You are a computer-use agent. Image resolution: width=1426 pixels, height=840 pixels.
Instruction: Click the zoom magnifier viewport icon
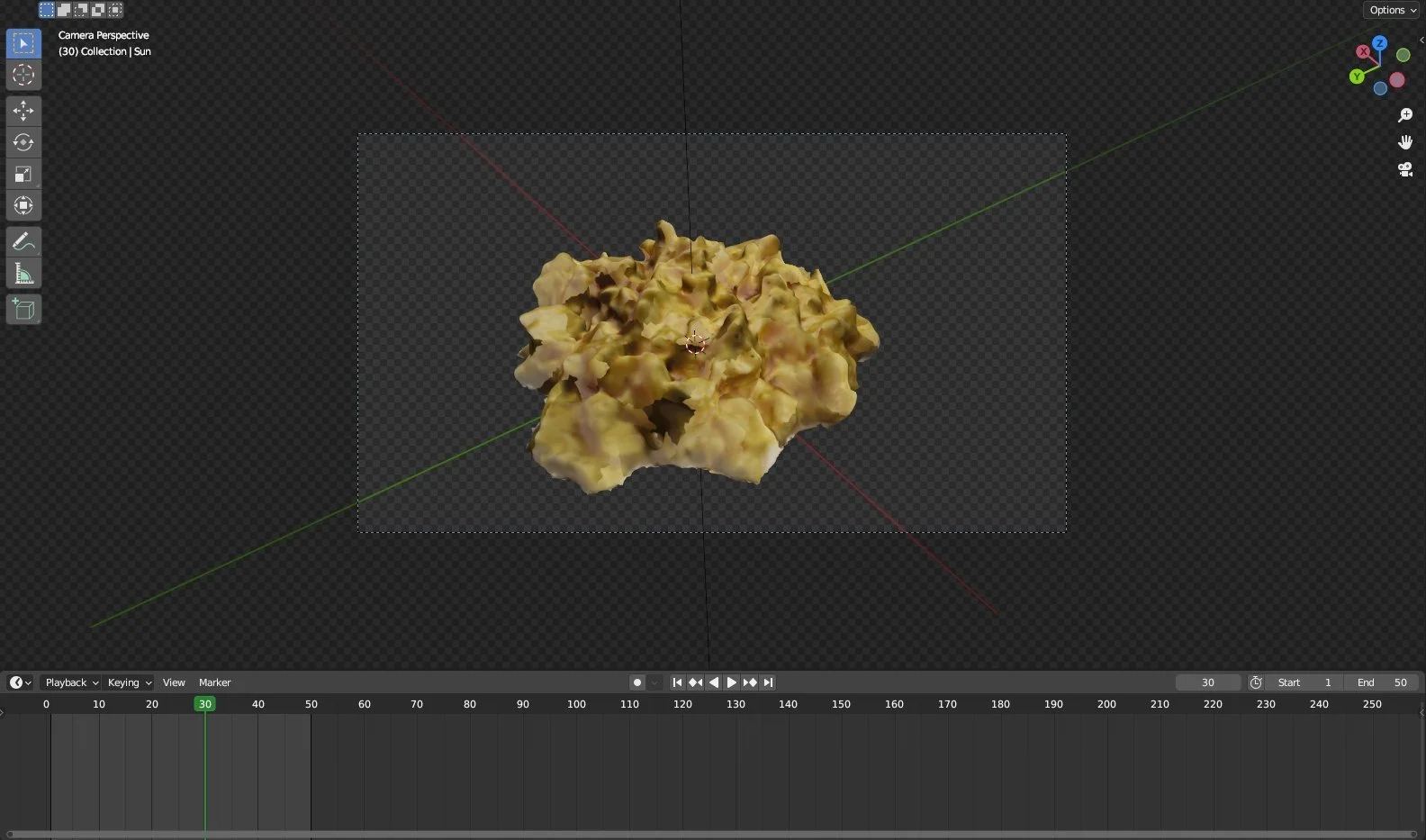1404,115
